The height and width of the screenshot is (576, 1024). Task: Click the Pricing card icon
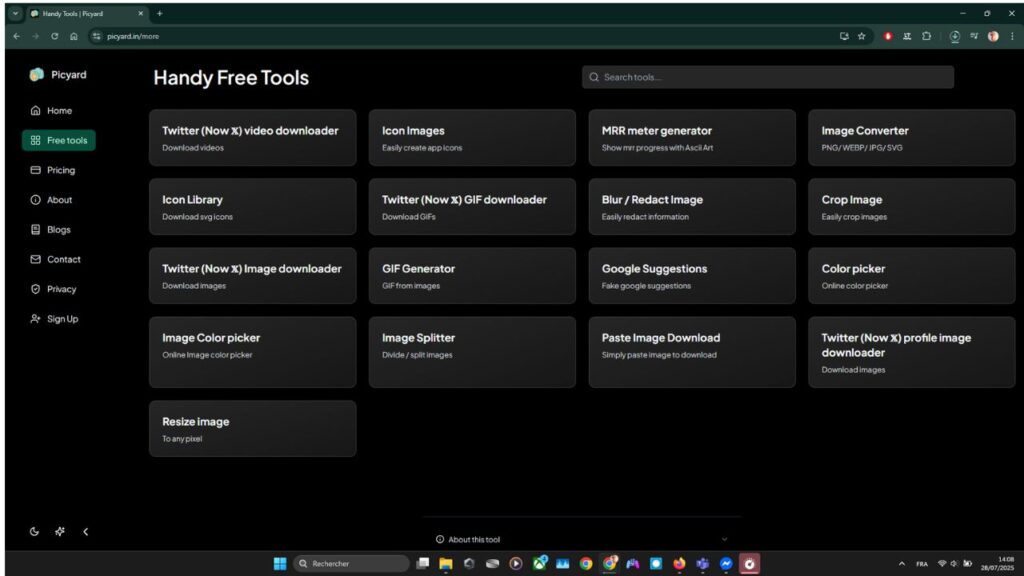coord(35,170)
